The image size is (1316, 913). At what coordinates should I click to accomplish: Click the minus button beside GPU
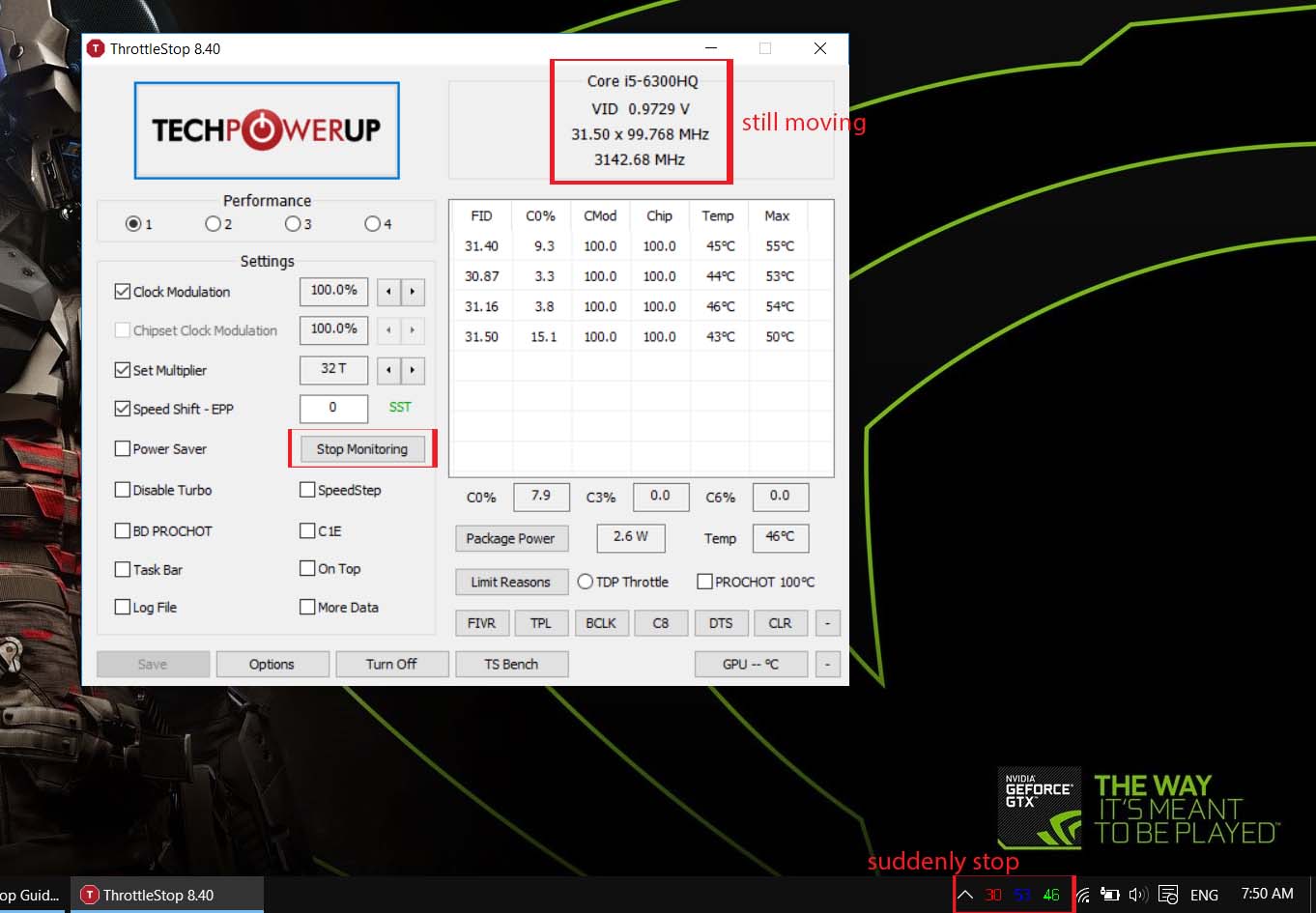tap(828, 664)
